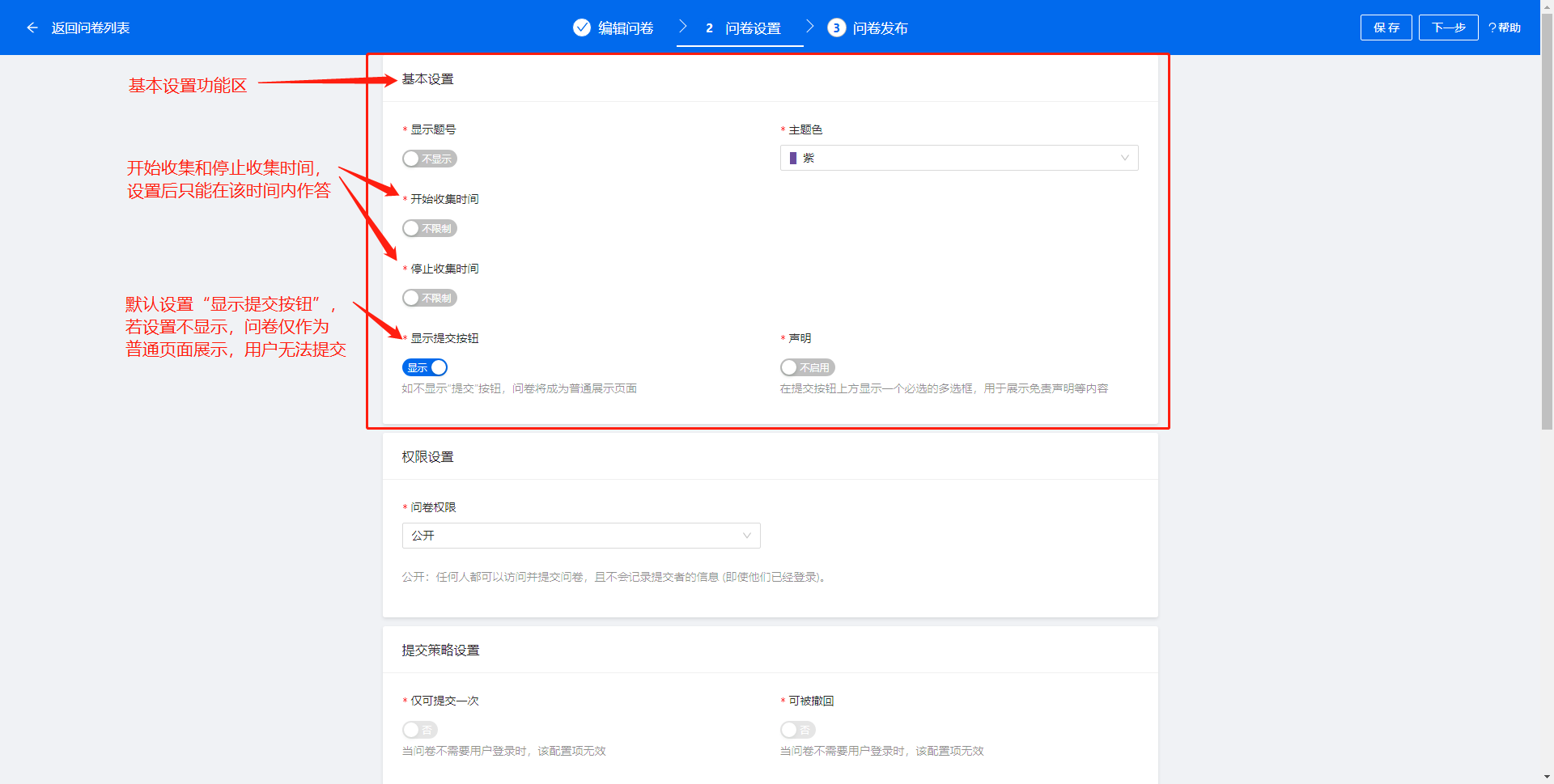Click the page vertical scrollbar
This screenshot has height=784, width=1554.
tap(1547, 243)
